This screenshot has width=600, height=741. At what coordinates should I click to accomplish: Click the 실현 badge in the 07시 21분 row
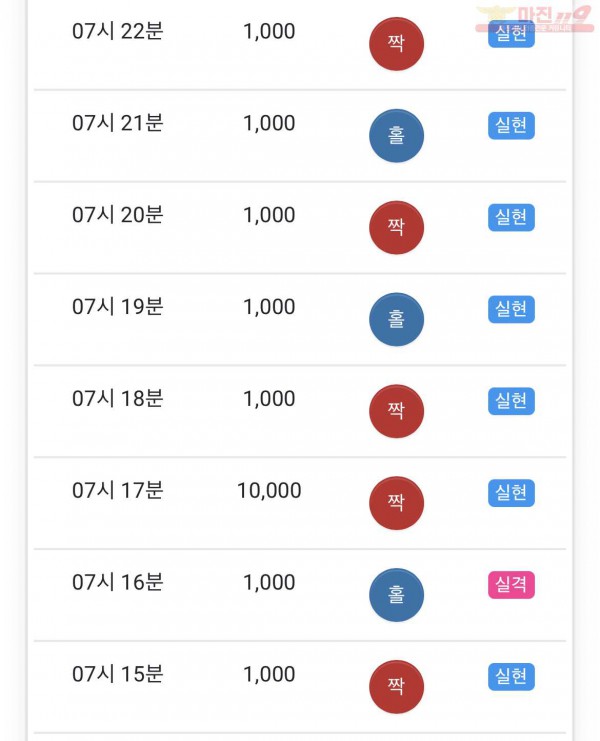pyautogui.click(x=511, y=125)
